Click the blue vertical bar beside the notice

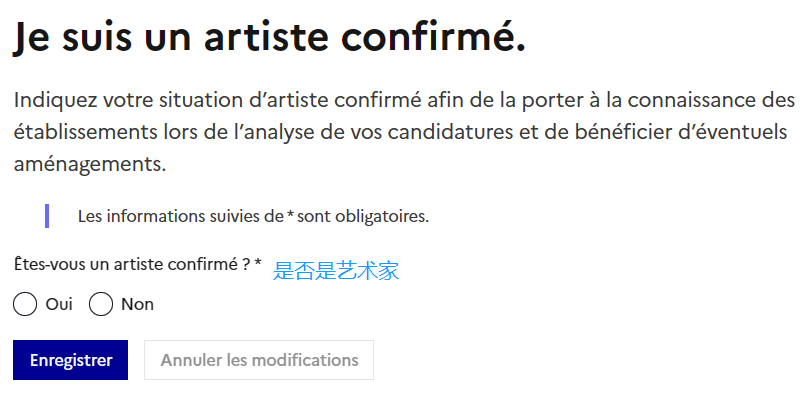point(47,216)
